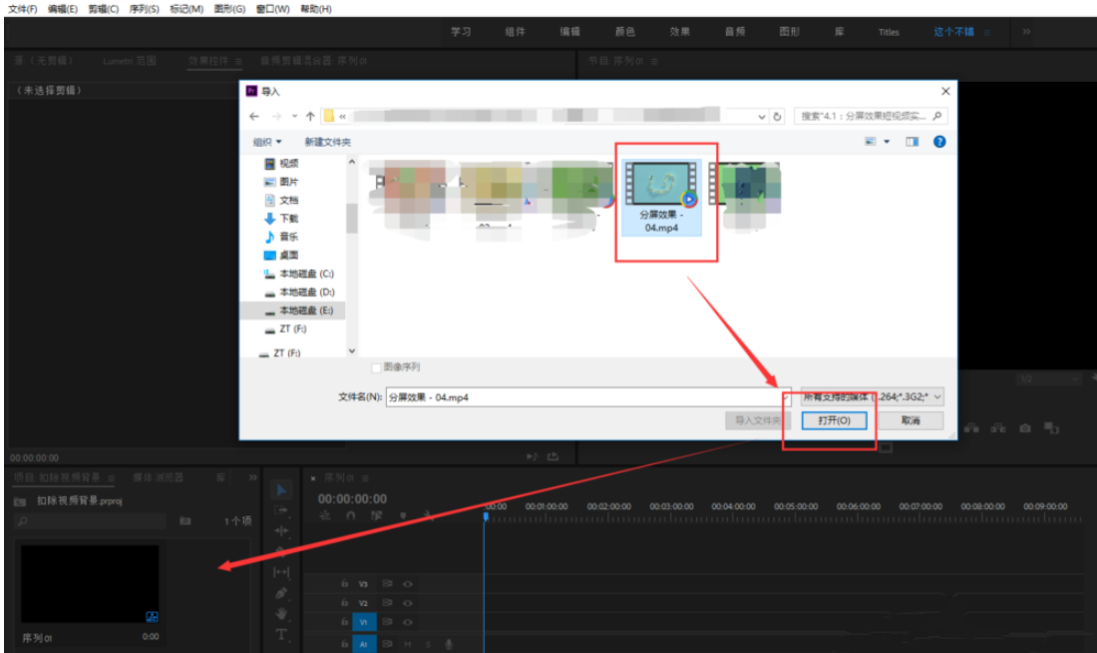Select the Pen tool

[281, 593]
